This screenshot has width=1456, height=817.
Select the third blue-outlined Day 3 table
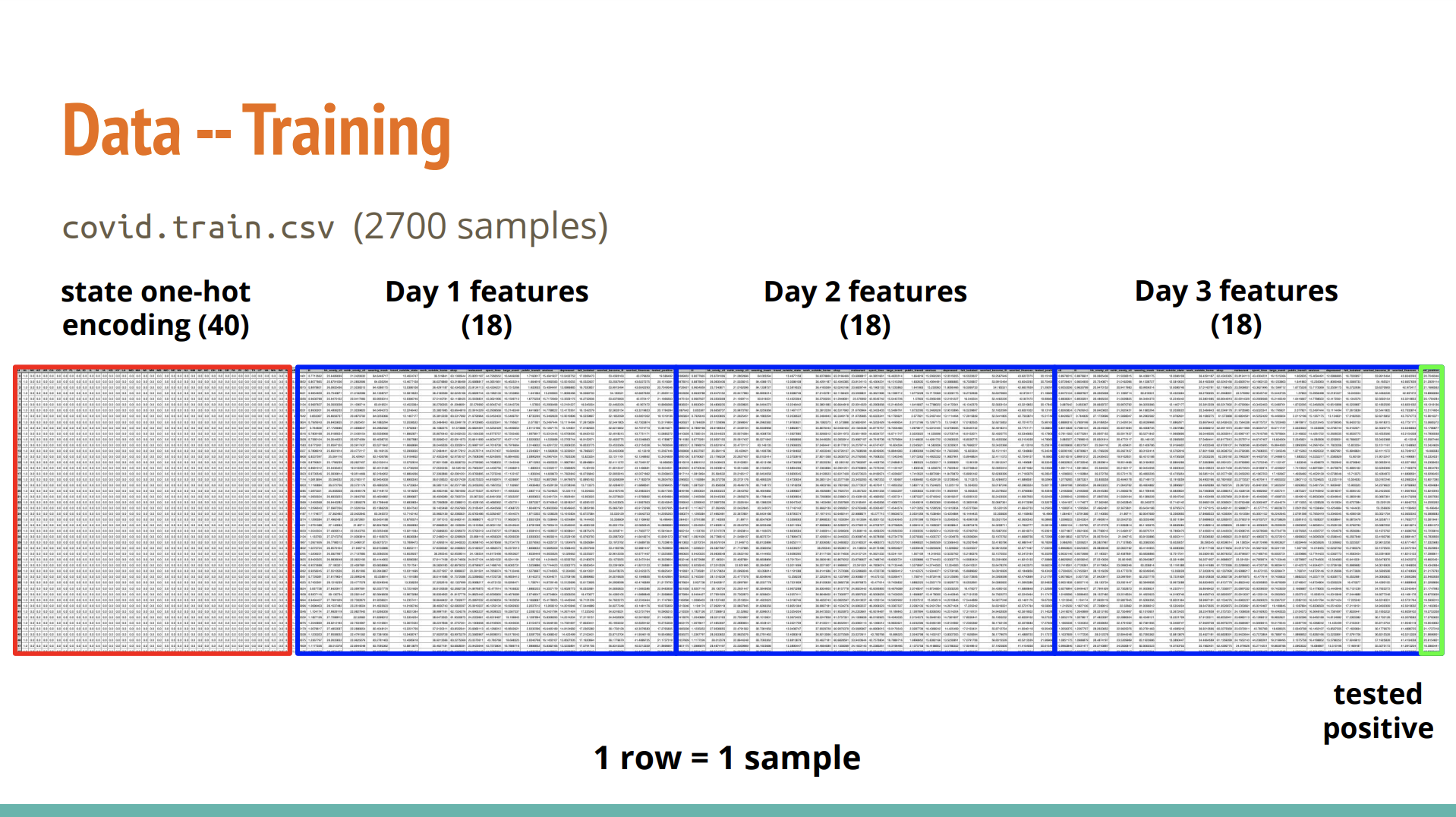point(1238,510)
